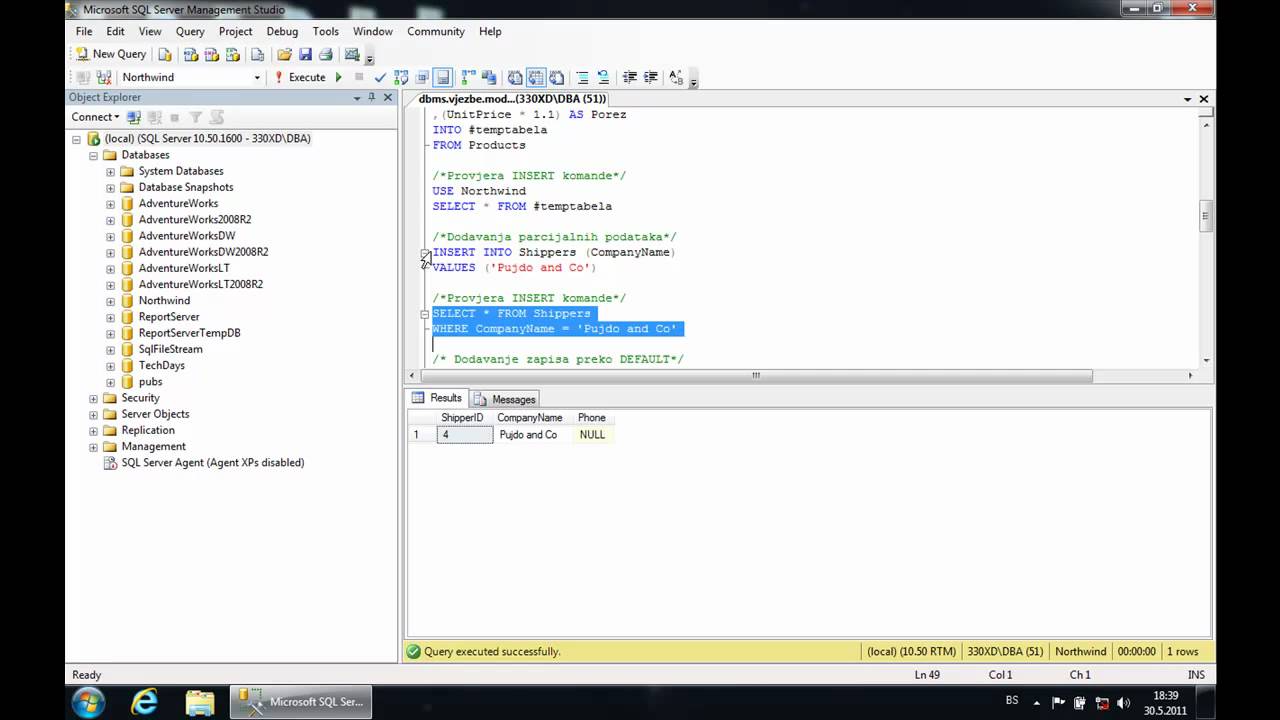Click the editor horizontal scrollbar thumb
The image size is (1280, 720).
coord(755,376)
